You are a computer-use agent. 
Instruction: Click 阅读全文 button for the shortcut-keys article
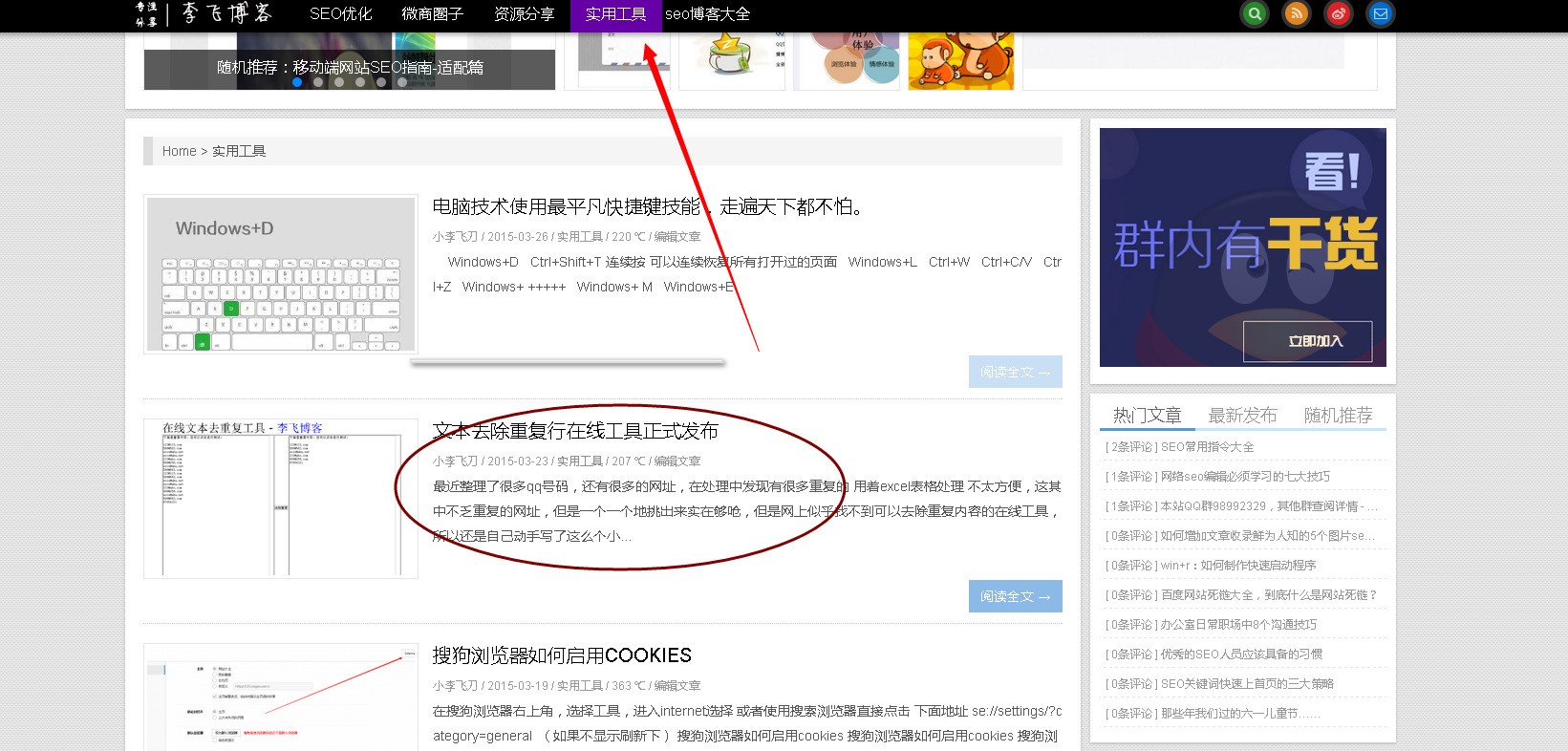(x=1015, y=372)
